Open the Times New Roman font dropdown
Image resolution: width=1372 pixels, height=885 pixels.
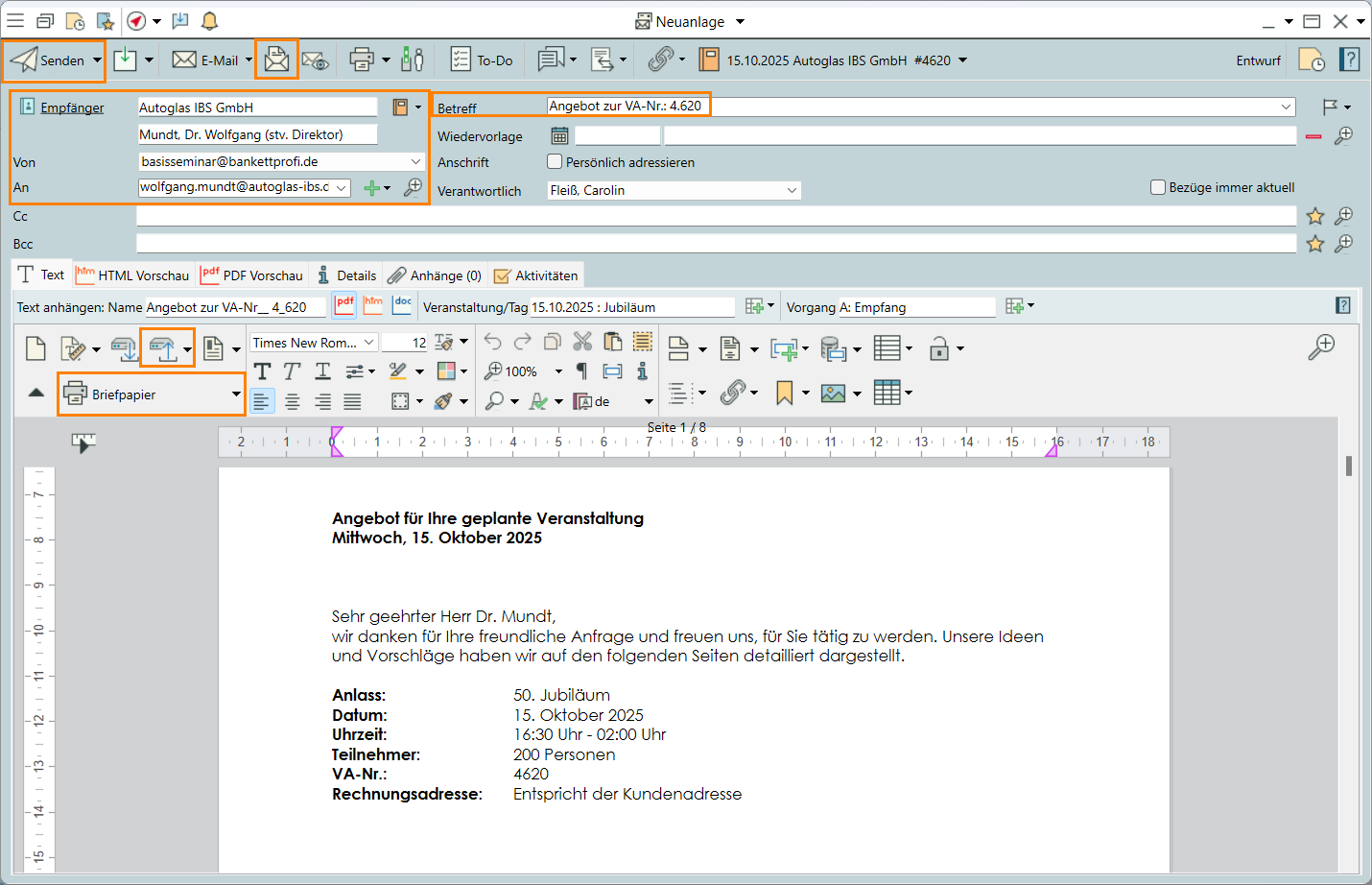pyautogui.click(x=368, y=343)
